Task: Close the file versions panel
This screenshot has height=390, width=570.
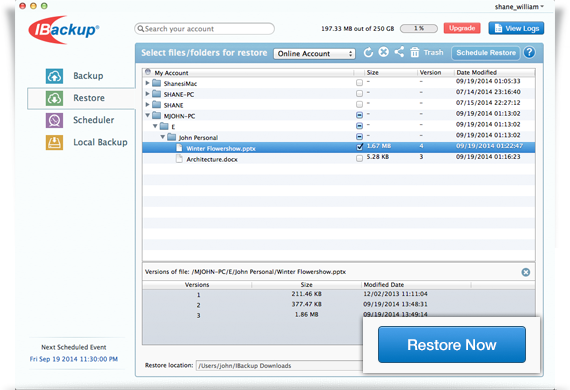Action: (526, 272)
